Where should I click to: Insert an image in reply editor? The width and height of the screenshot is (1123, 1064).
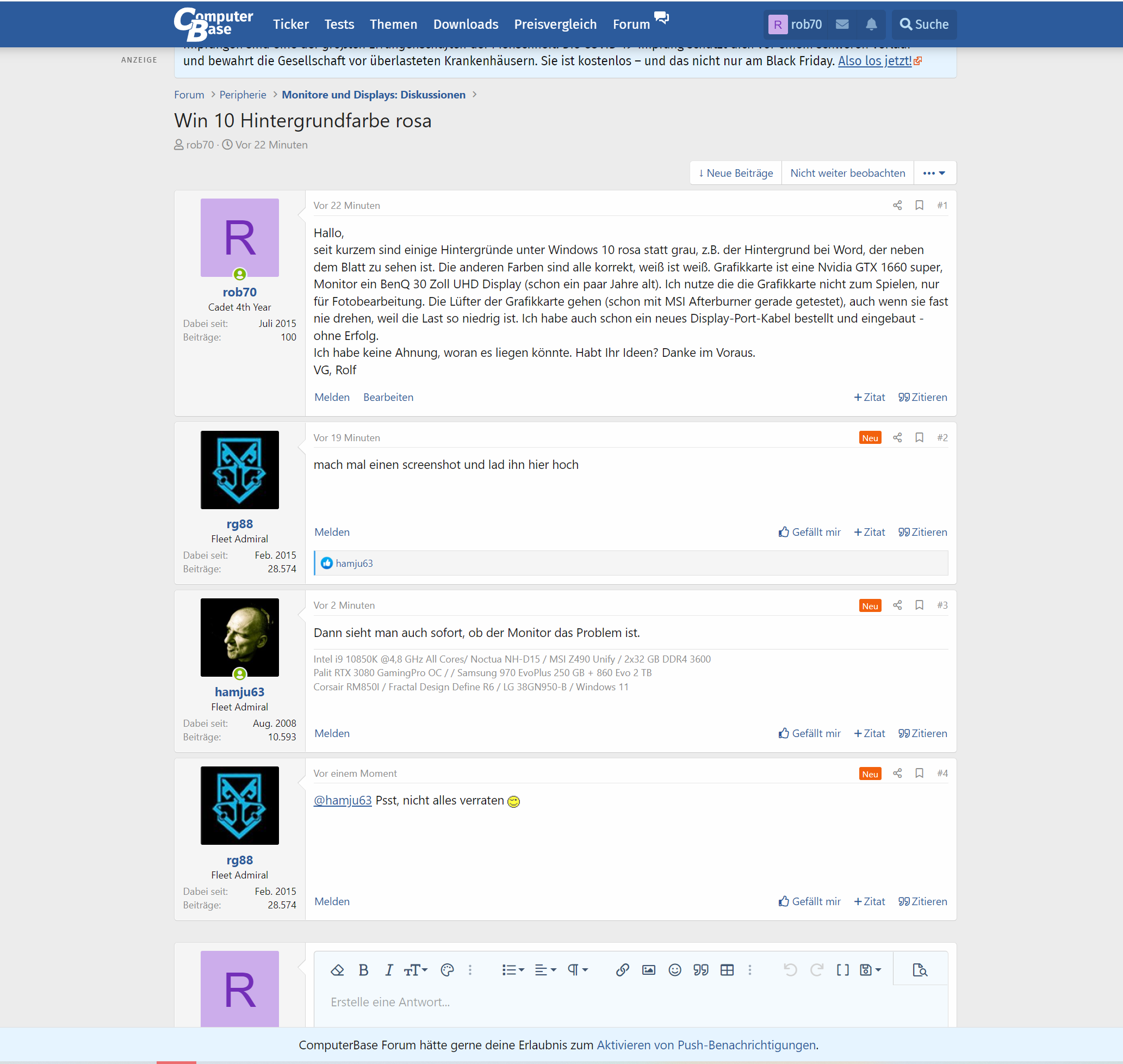(x=649, y=970)
